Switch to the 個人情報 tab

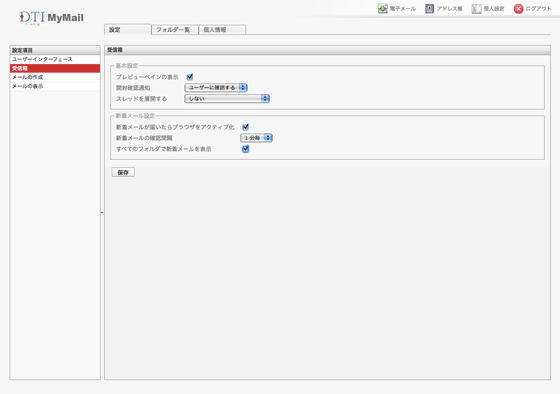pos(222,30)
